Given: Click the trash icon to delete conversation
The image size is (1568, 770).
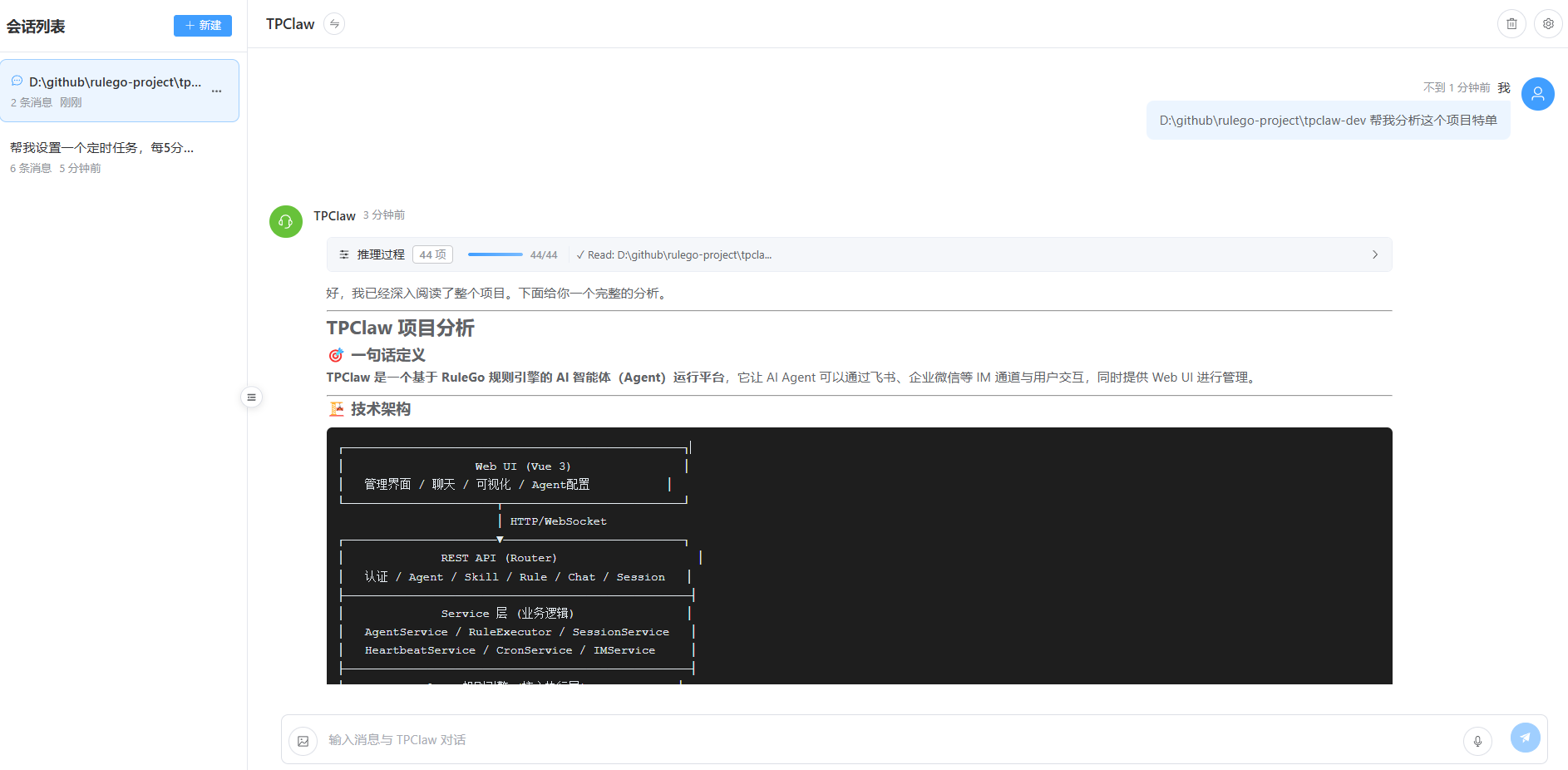Looking at the screenshot, I should [x=1511, y=24].
